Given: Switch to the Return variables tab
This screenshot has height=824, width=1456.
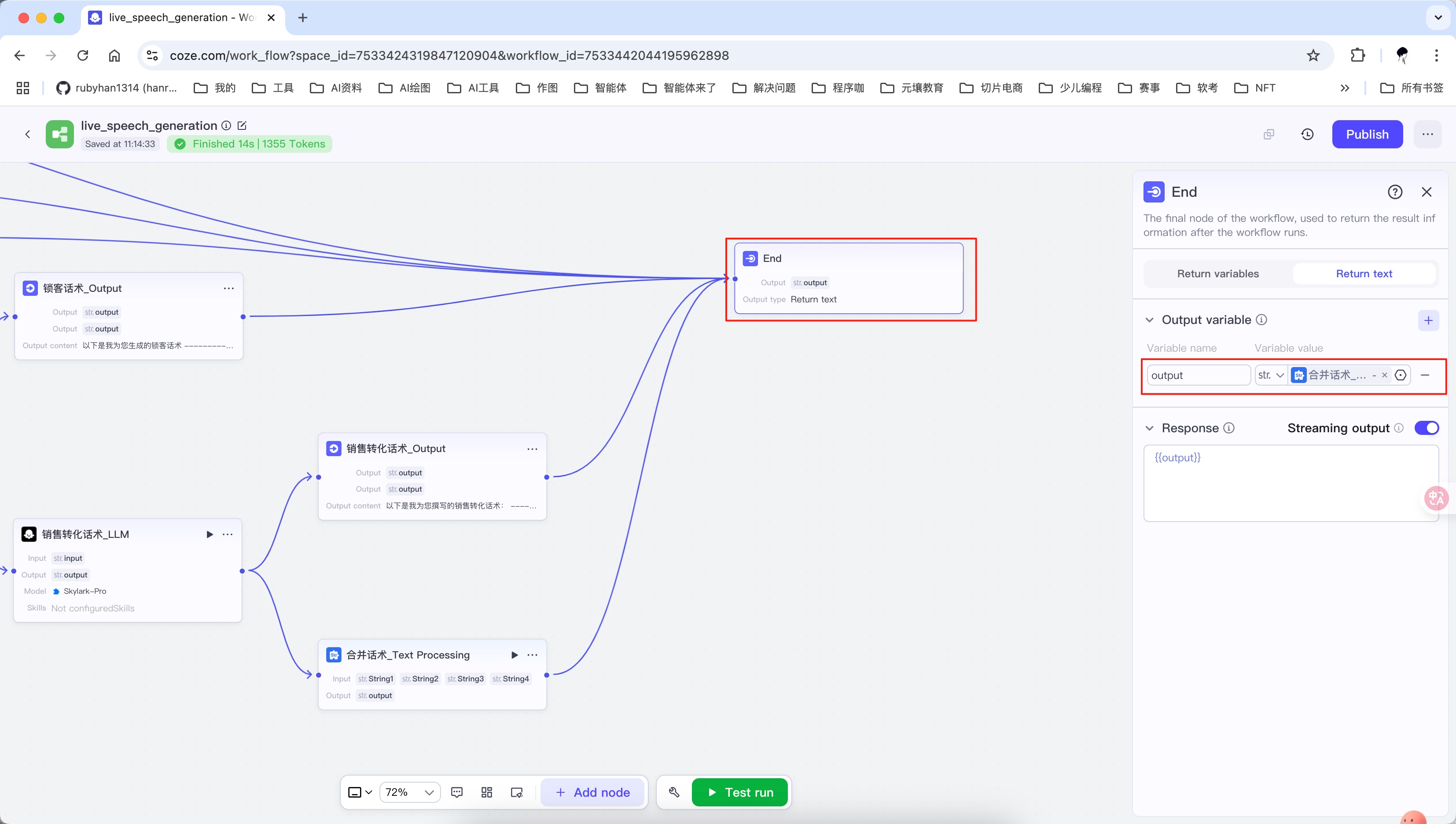Looking at the screenshot, I should (1218, 274).
